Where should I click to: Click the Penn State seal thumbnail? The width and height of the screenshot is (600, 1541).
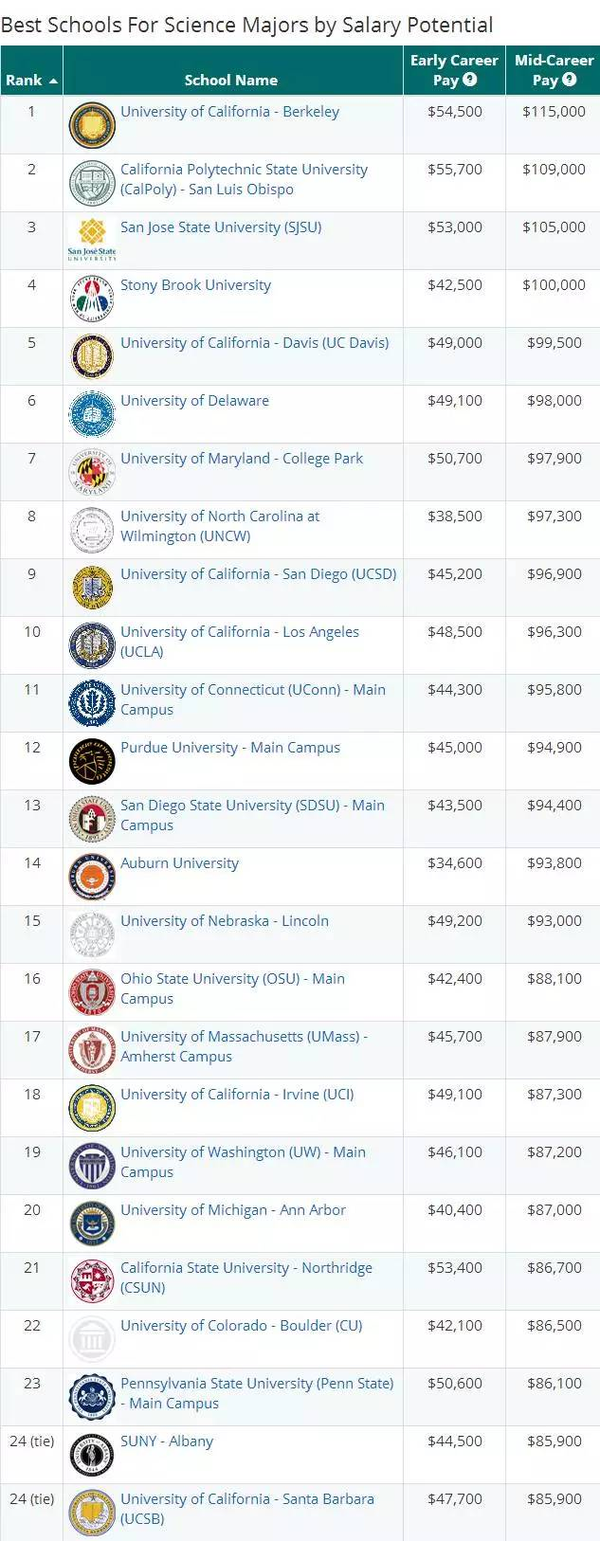point(92,1397)
